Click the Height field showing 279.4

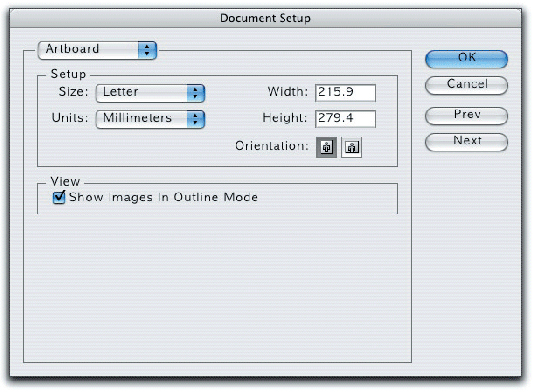[x=345, y=119]
